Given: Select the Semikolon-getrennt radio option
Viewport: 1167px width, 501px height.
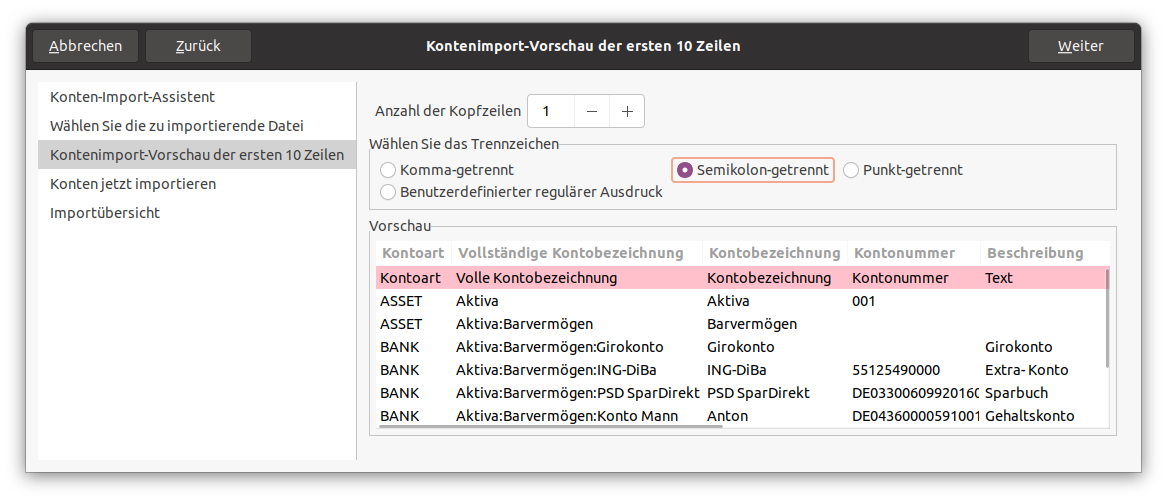Looking at the screenshot, I should [685, 170].
